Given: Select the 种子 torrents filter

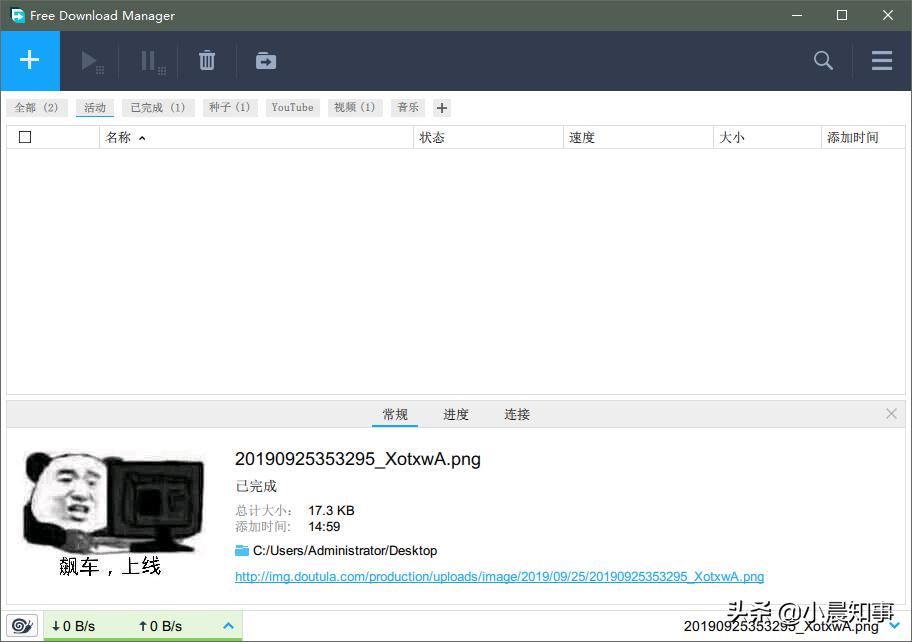Looking at the screenshot, I should [229, 107].
